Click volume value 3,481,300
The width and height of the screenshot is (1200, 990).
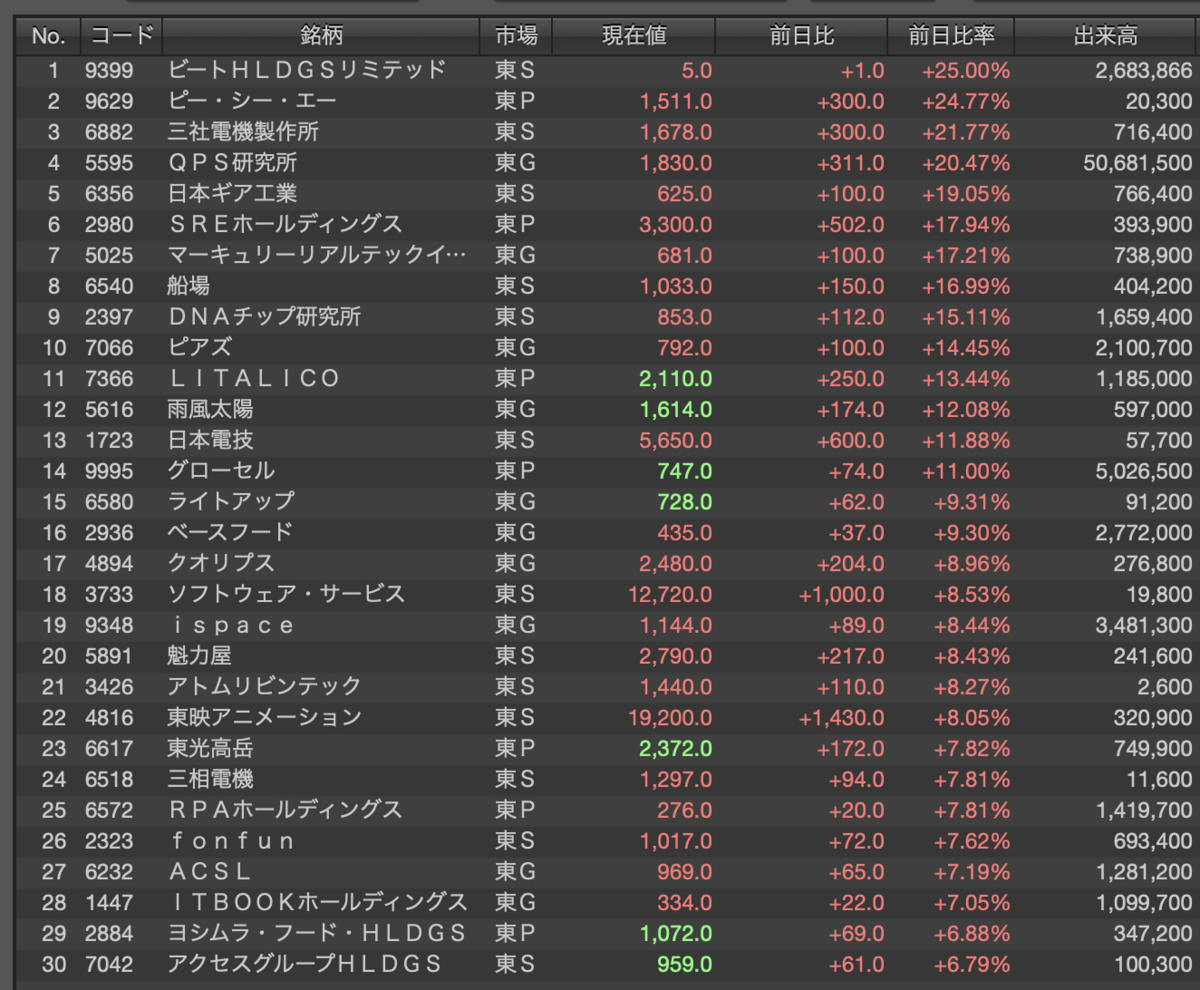[x=1144, y=625]
